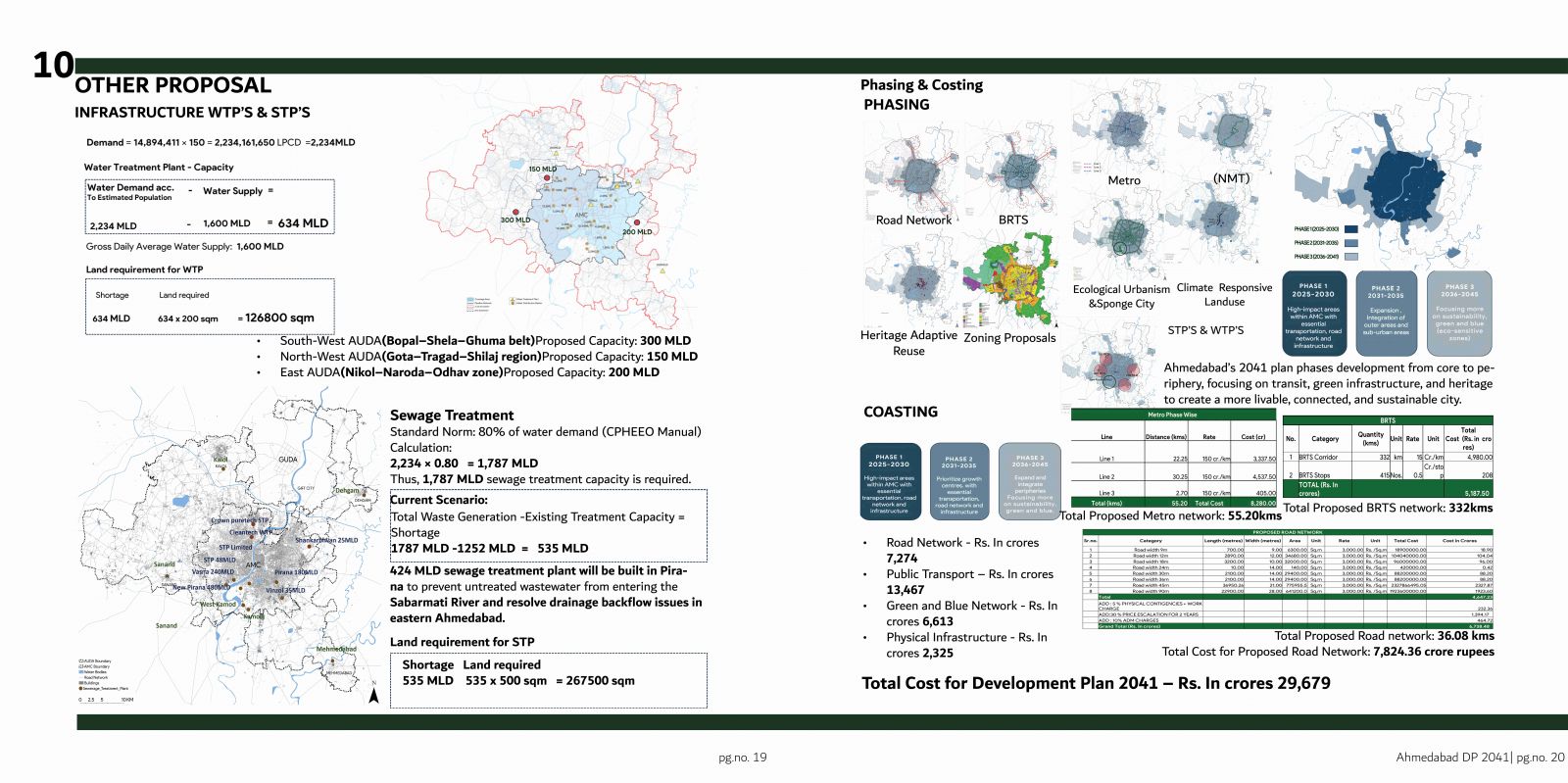Select the "GUDA" label on the sewage map

point(287,459)
